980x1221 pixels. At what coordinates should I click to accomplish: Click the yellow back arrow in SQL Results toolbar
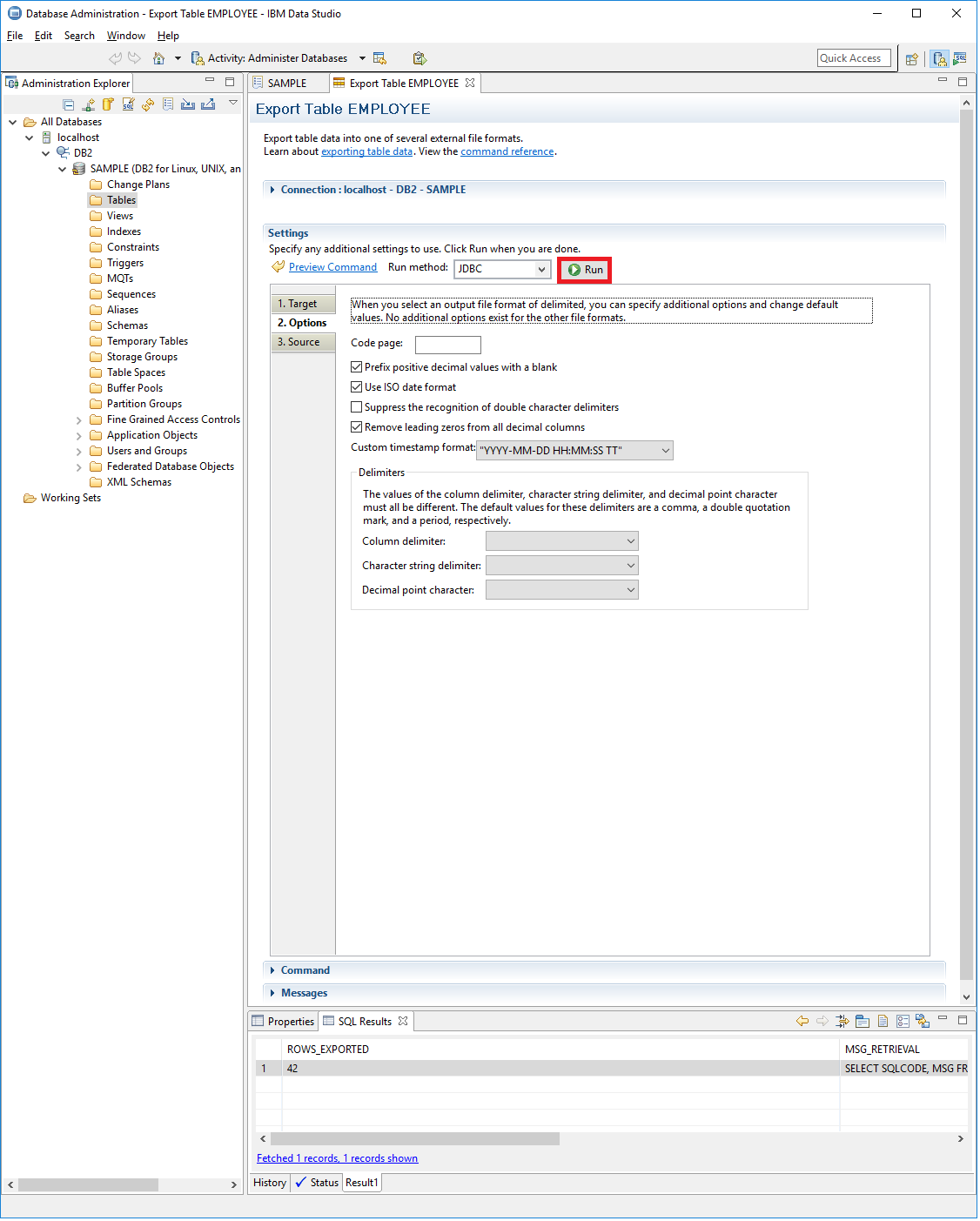pos(802,1021)
